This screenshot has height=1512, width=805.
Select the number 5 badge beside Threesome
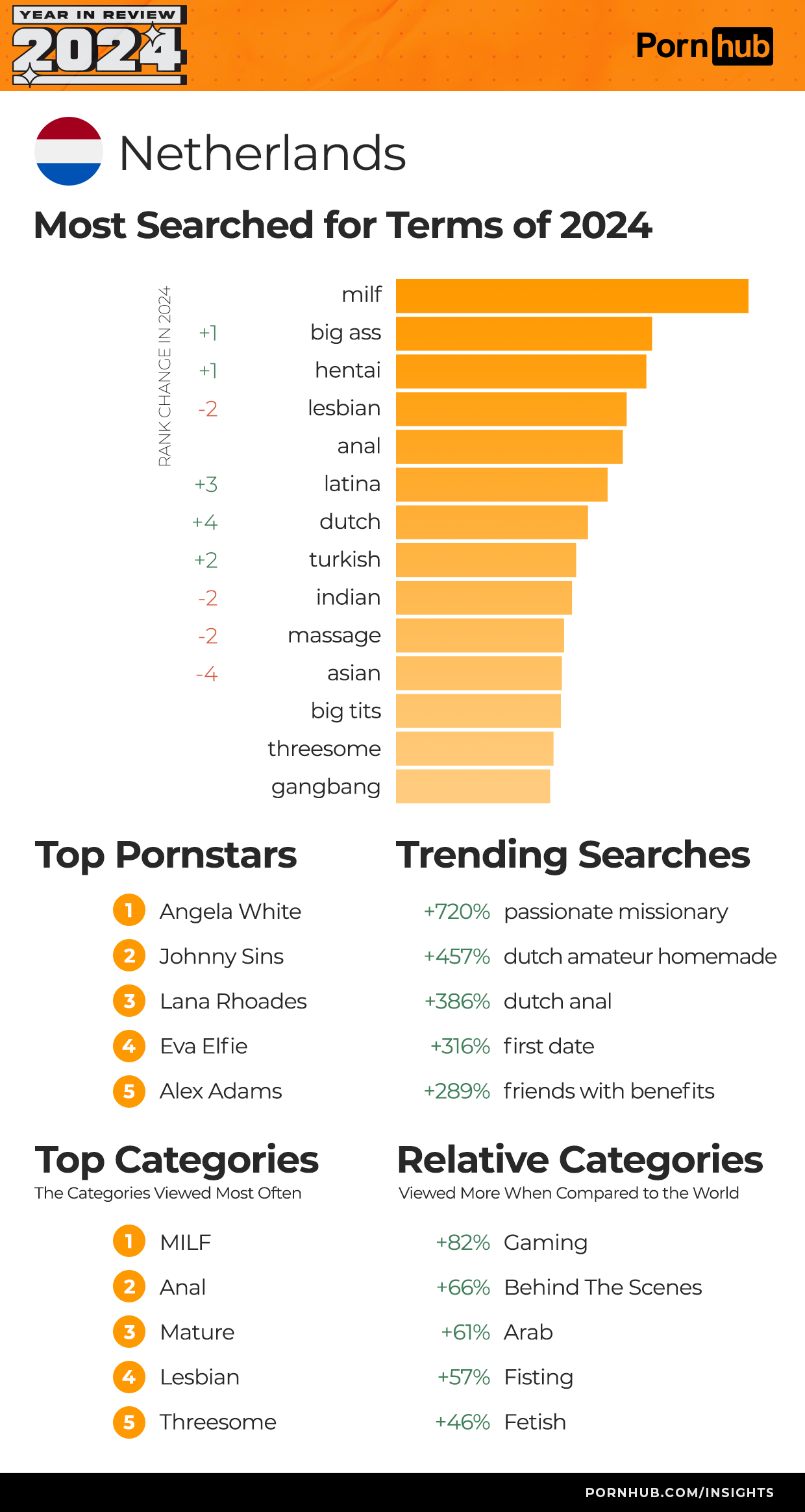click(x=129, y=1422)
